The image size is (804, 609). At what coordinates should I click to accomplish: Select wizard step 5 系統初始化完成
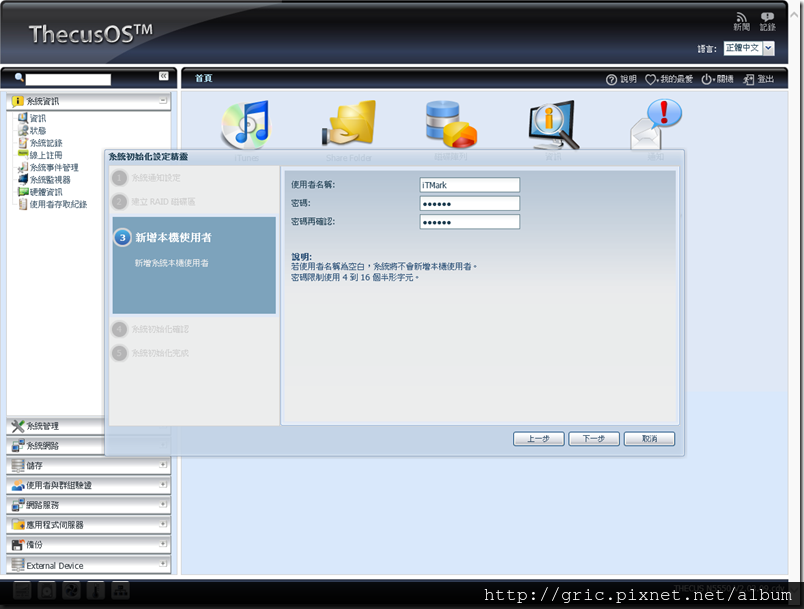coord(150,353)
